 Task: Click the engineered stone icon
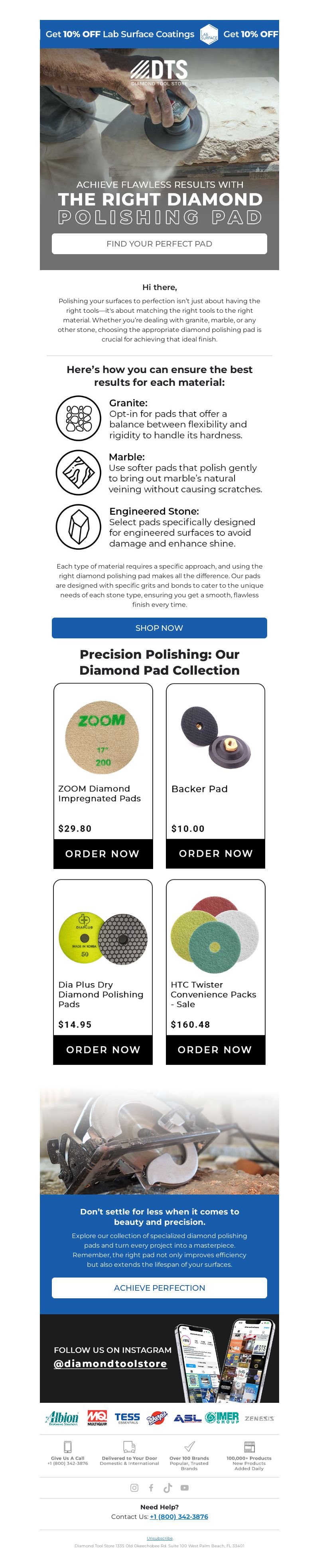[79, 527]
